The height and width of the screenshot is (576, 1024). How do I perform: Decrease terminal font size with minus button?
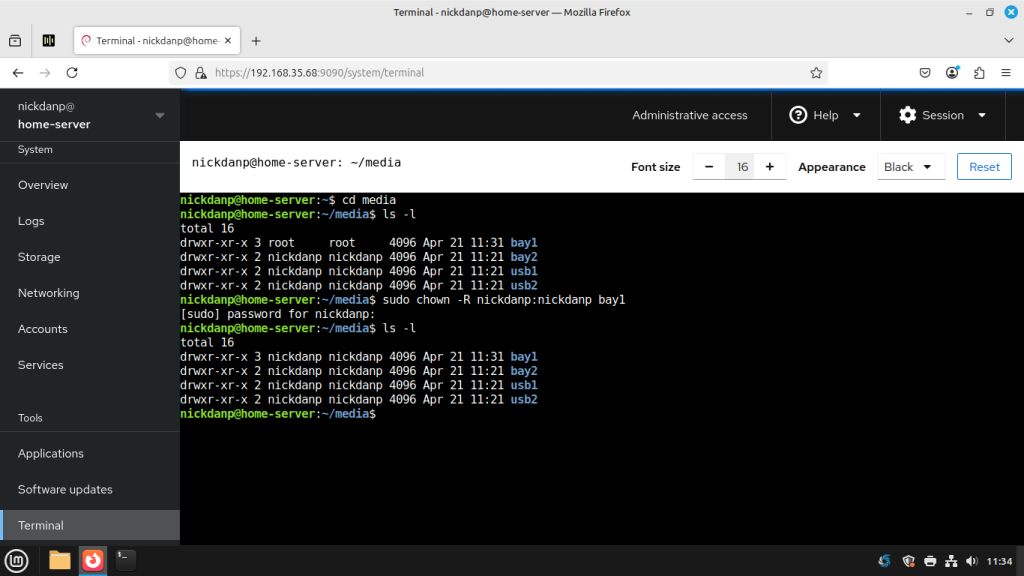709,167
